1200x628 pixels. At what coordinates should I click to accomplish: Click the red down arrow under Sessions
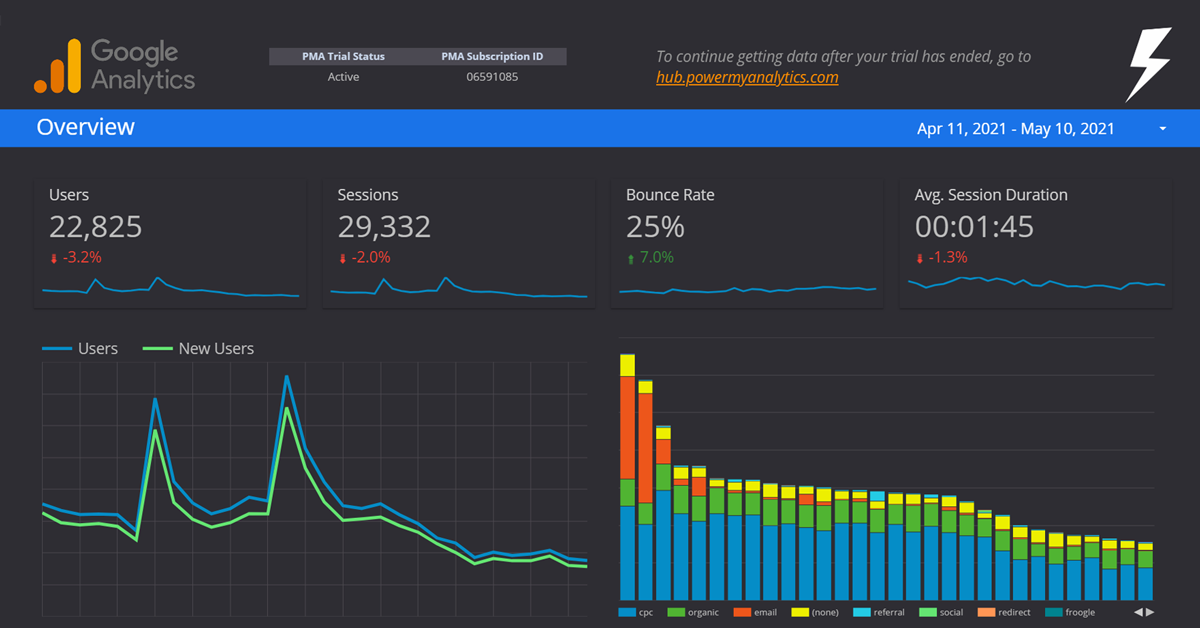click(343, 258)
